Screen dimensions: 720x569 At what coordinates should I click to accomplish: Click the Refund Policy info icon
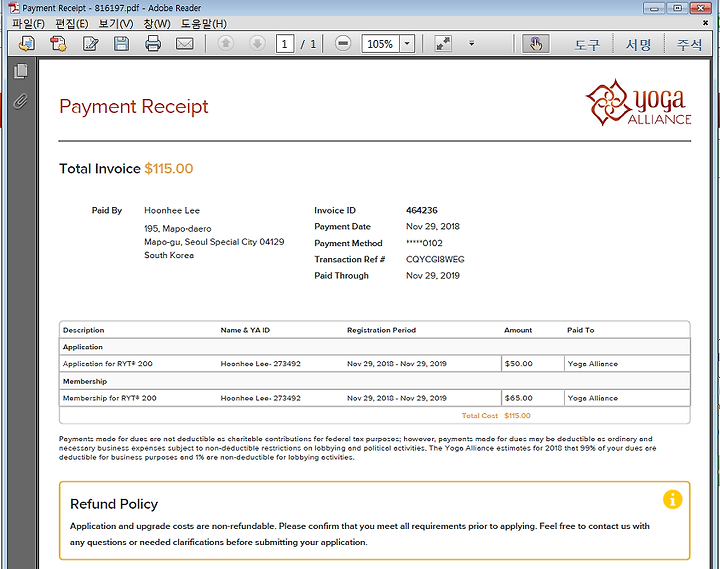672,499
